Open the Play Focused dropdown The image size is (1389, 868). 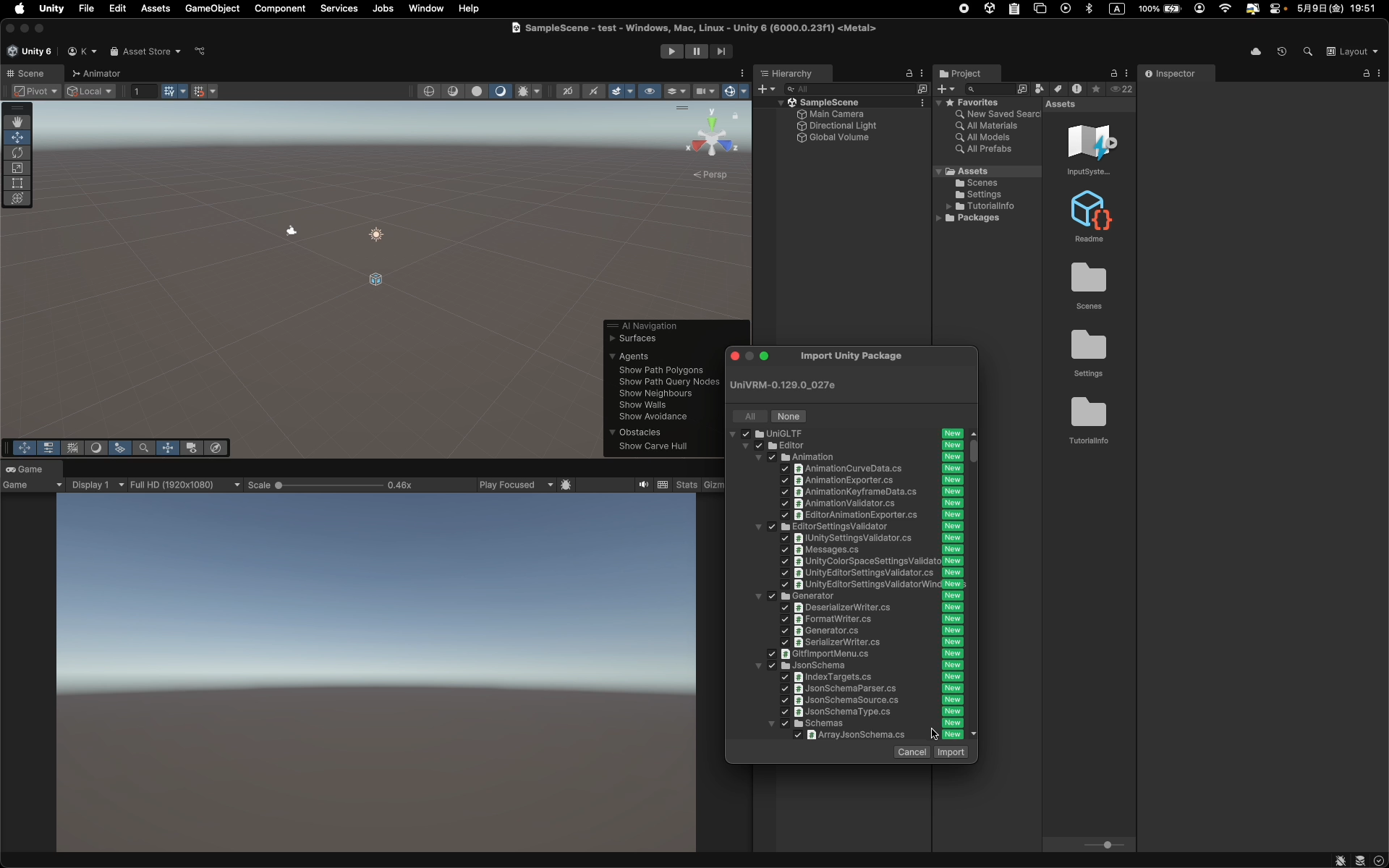tap(516, 485)
